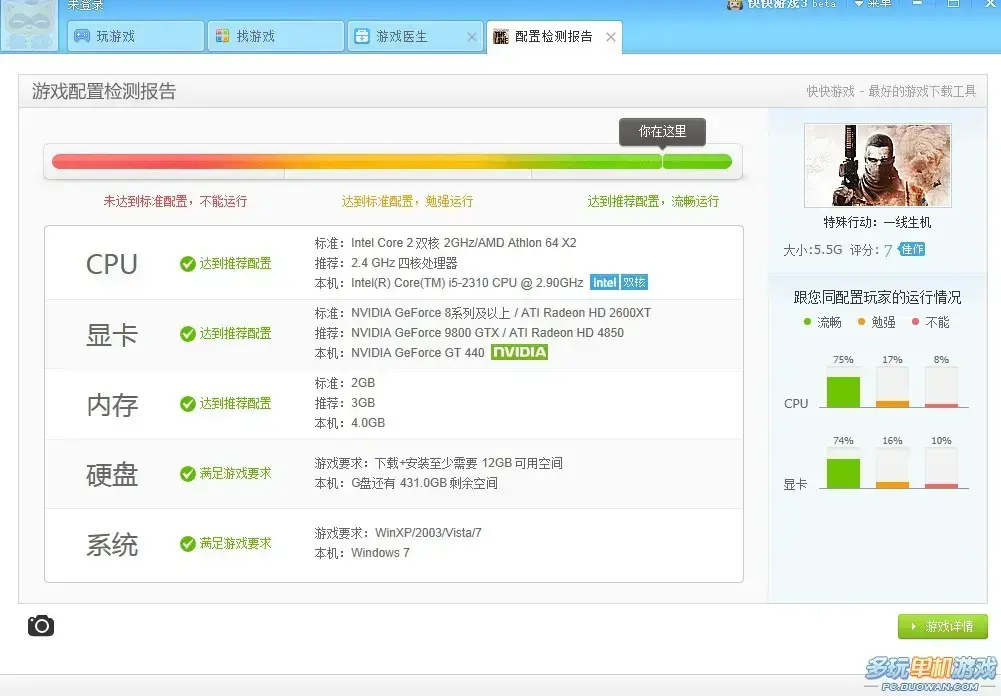The height and width of the screenshot is (696, 1001).
Task: Close the 游戏医生 tab
Action: (x=472, y=37)
